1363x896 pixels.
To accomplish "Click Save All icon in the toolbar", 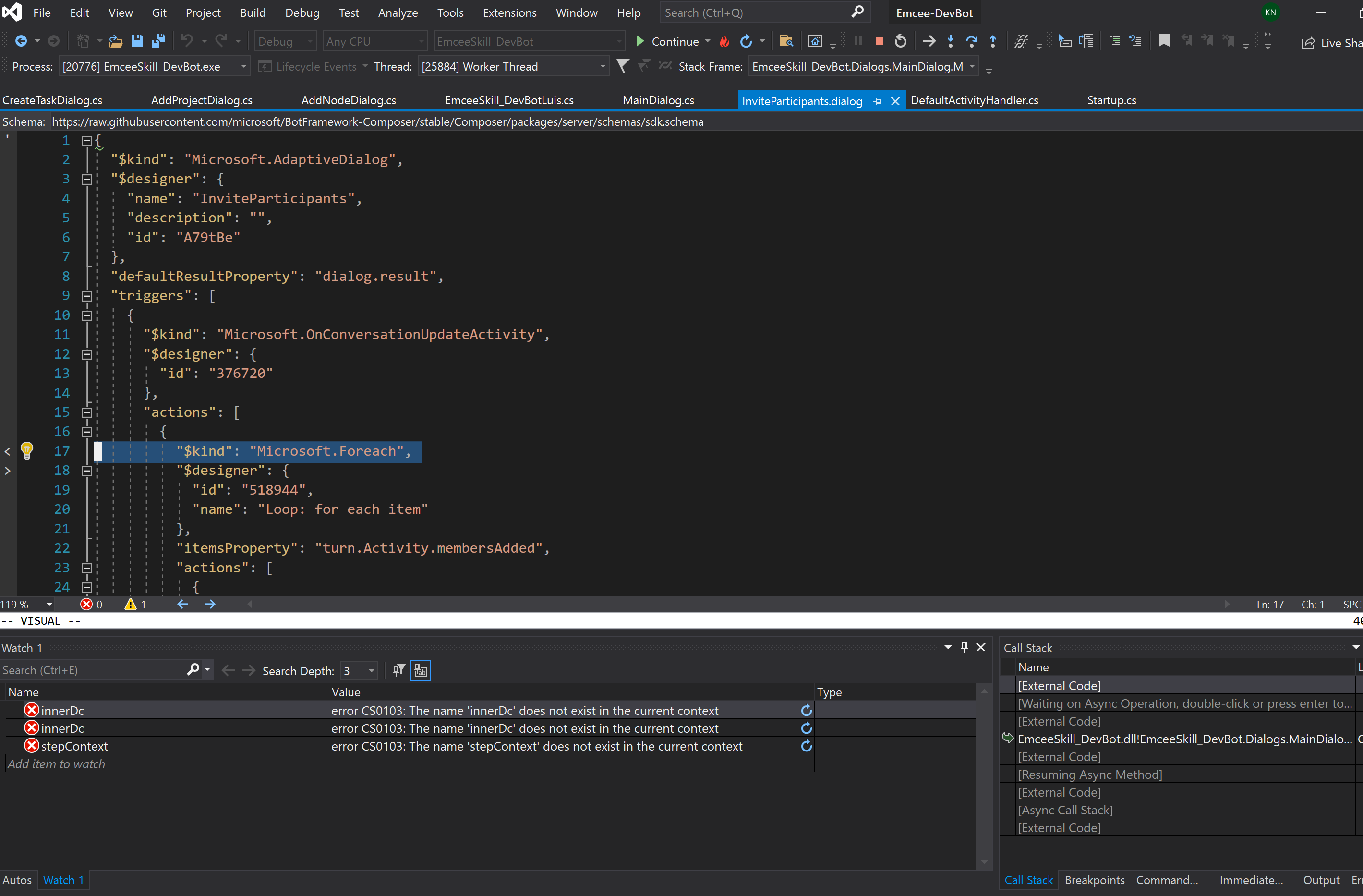I will (158, 41).
